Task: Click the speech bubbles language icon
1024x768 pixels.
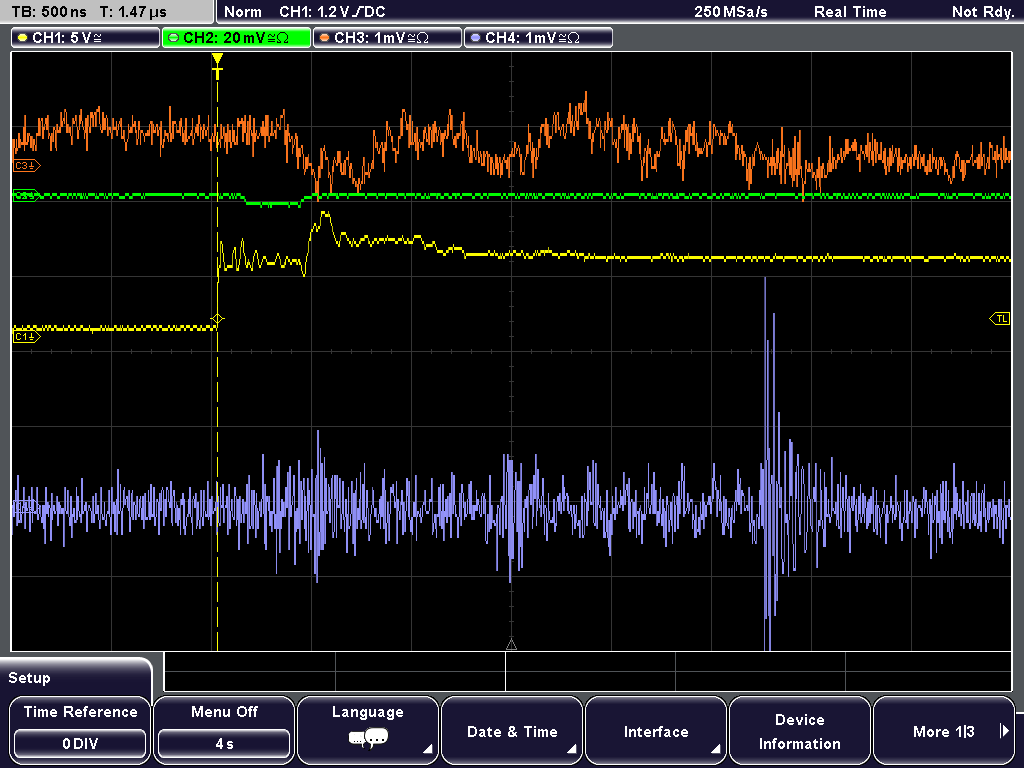Action: tap(368, 739)
